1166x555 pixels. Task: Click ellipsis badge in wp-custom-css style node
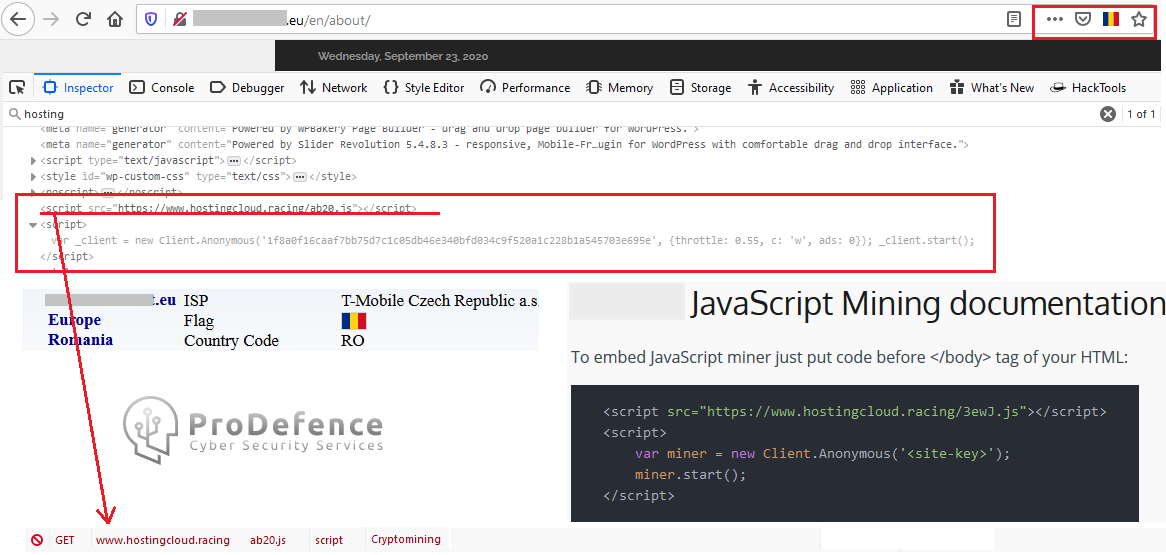[300, 177]
